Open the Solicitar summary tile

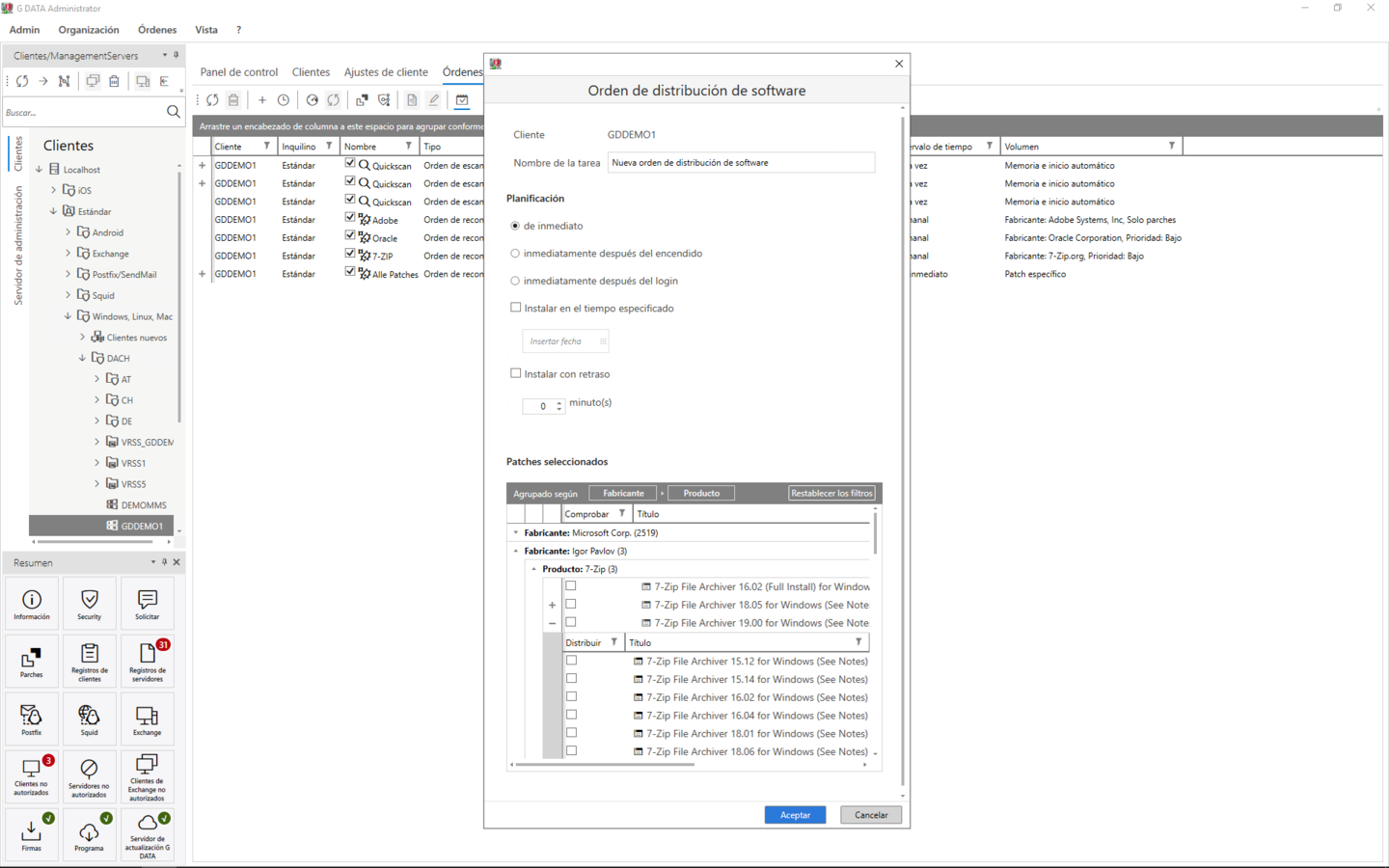148,604
